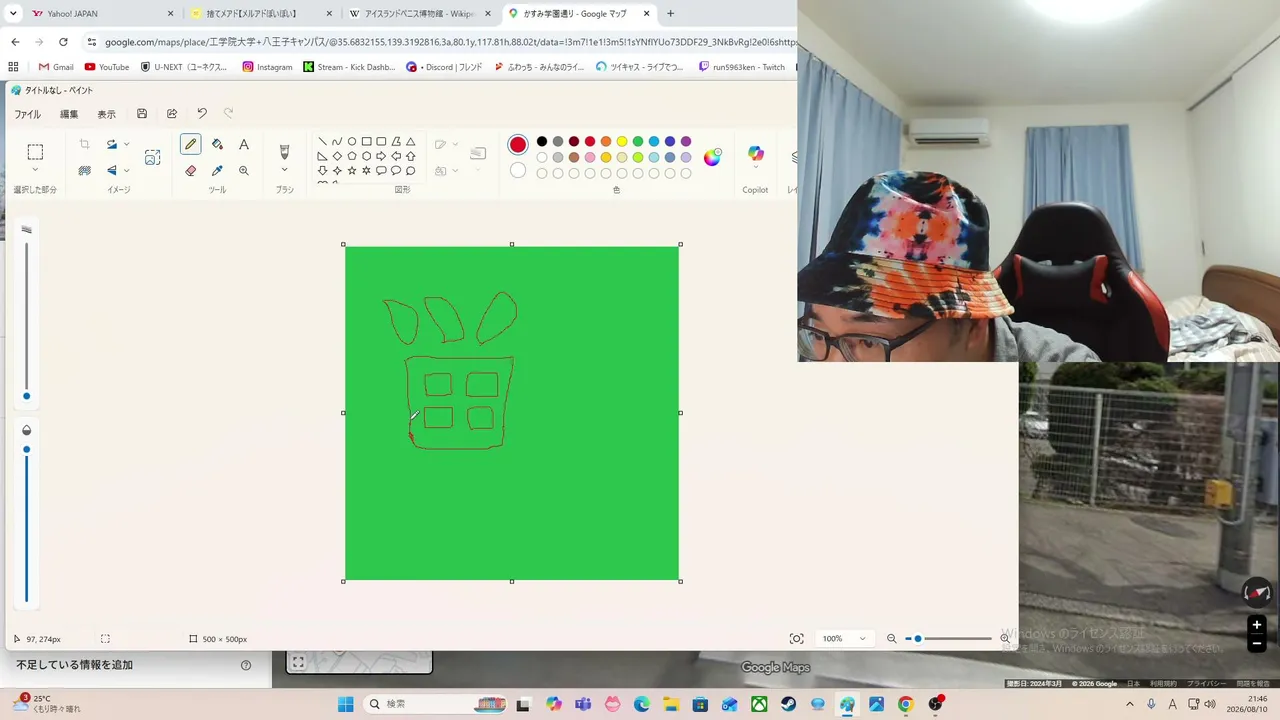Select the Magnifier tool
The width and height of the screenshot is (1280, 720).
coord(244,171)
